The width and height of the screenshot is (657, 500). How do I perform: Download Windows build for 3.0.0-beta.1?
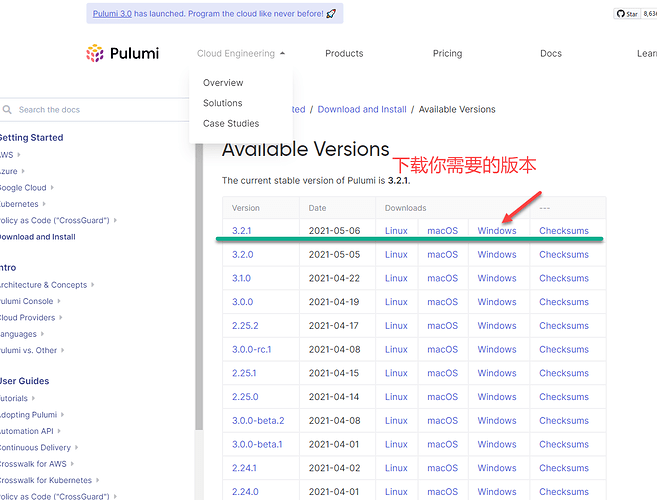point(497,444)
